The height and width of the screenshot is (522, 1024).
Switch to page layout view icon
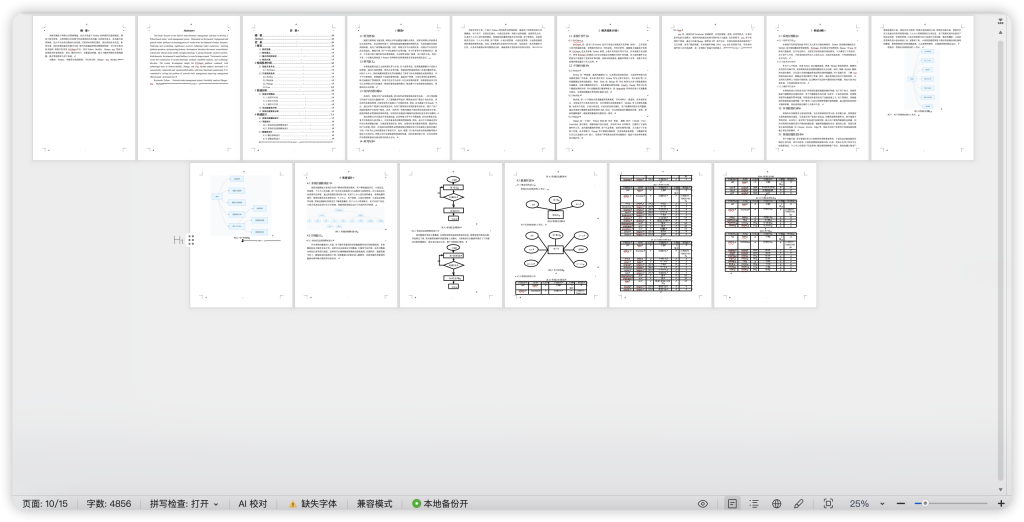click(733, 504)
